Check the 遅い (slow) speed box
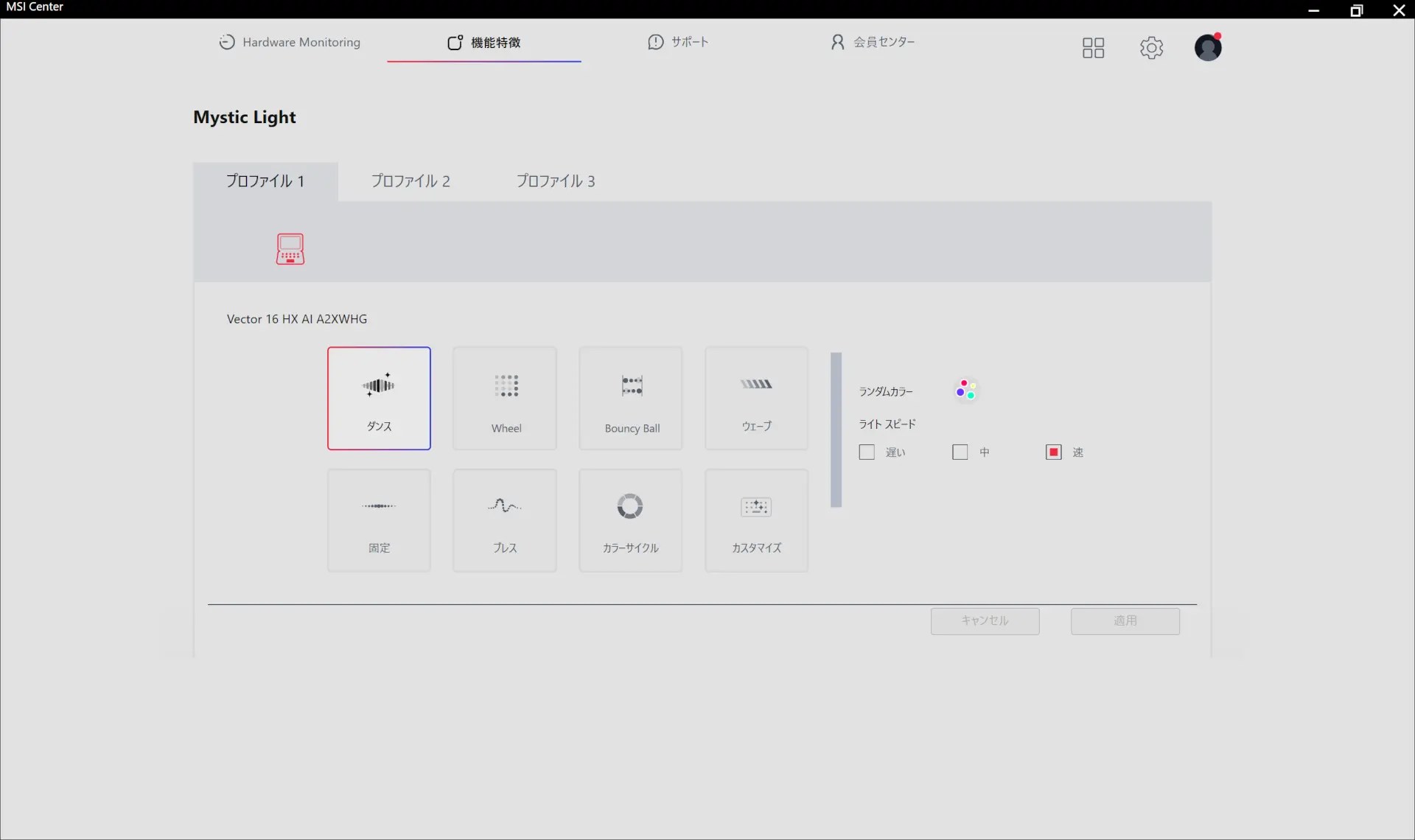Image resolution: width=1415 pixels, height=840 pixels. point(867,452)
